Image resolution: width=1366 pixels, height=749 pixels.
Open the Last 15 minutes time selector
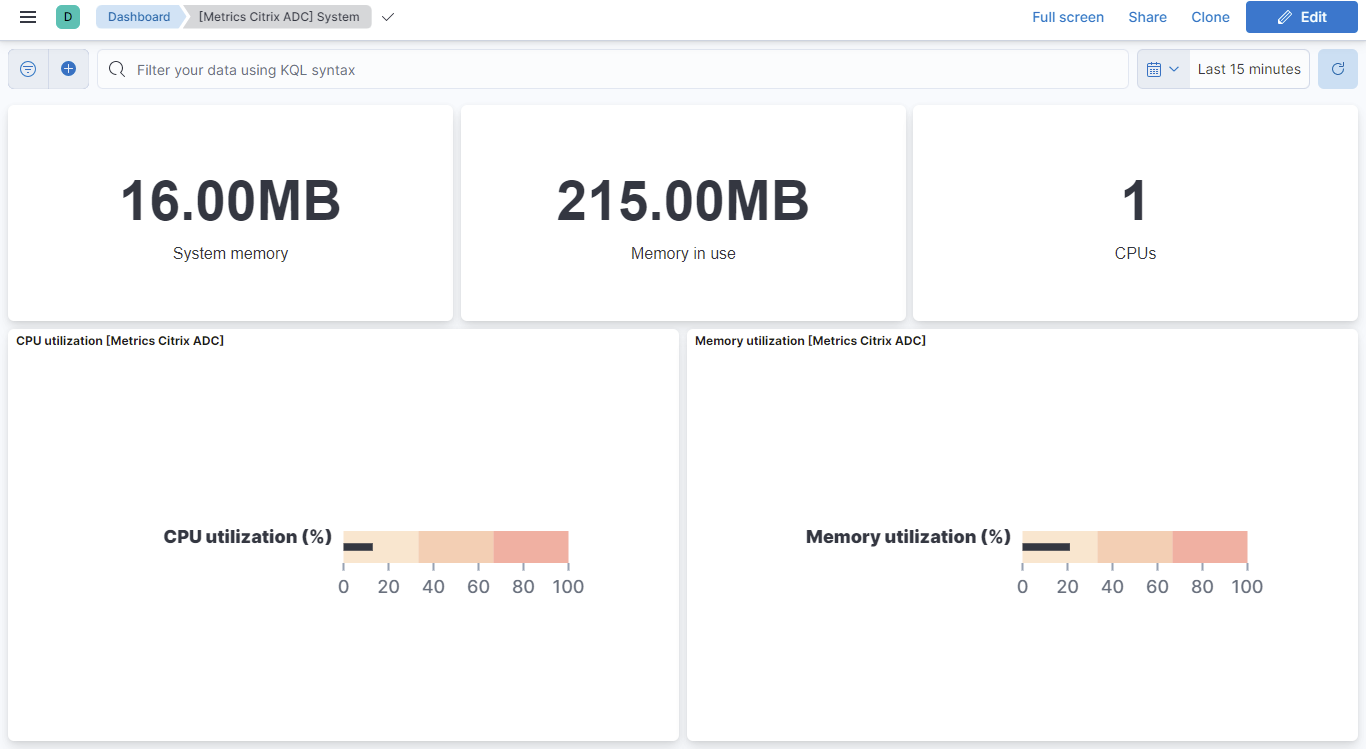[1248, 68]
